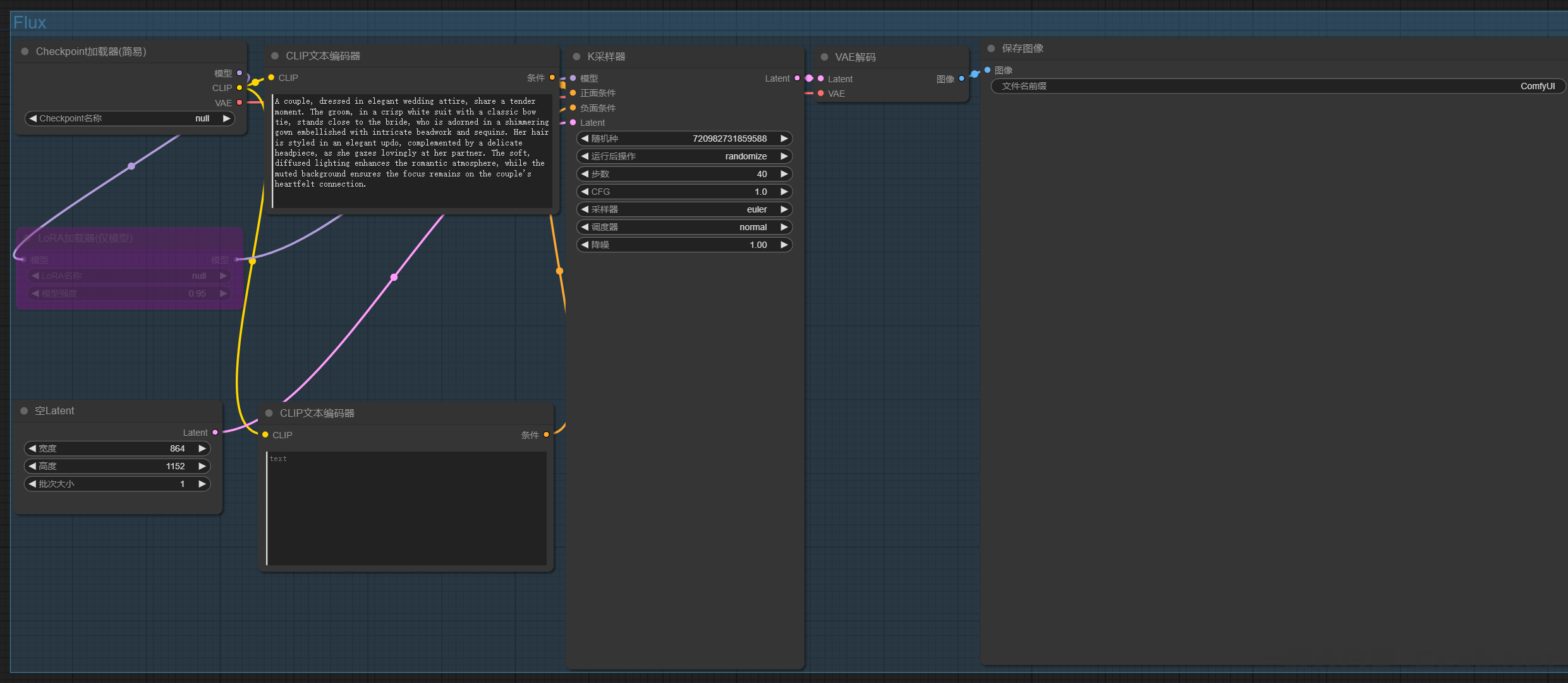
Task: Click the empty negative prompt text box
Action: pyautogui.click(x=406, y=508)
